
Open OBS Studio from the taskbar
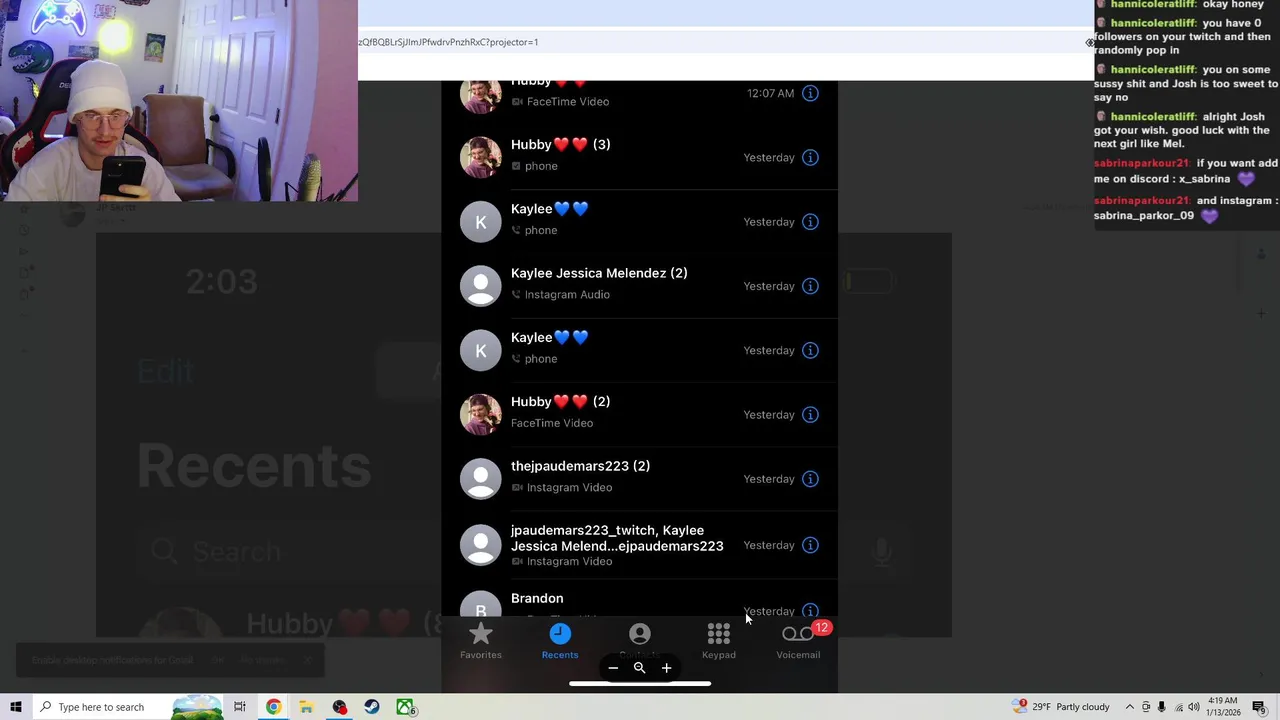(x=339, y=707)
